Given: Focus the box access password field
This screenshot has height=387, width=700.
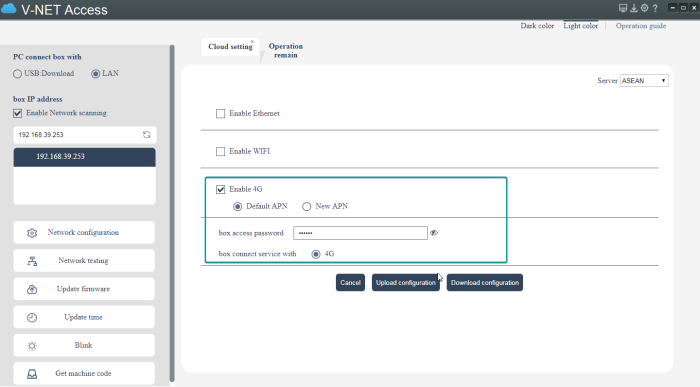Looking at the screenshot, I should 360,233.
